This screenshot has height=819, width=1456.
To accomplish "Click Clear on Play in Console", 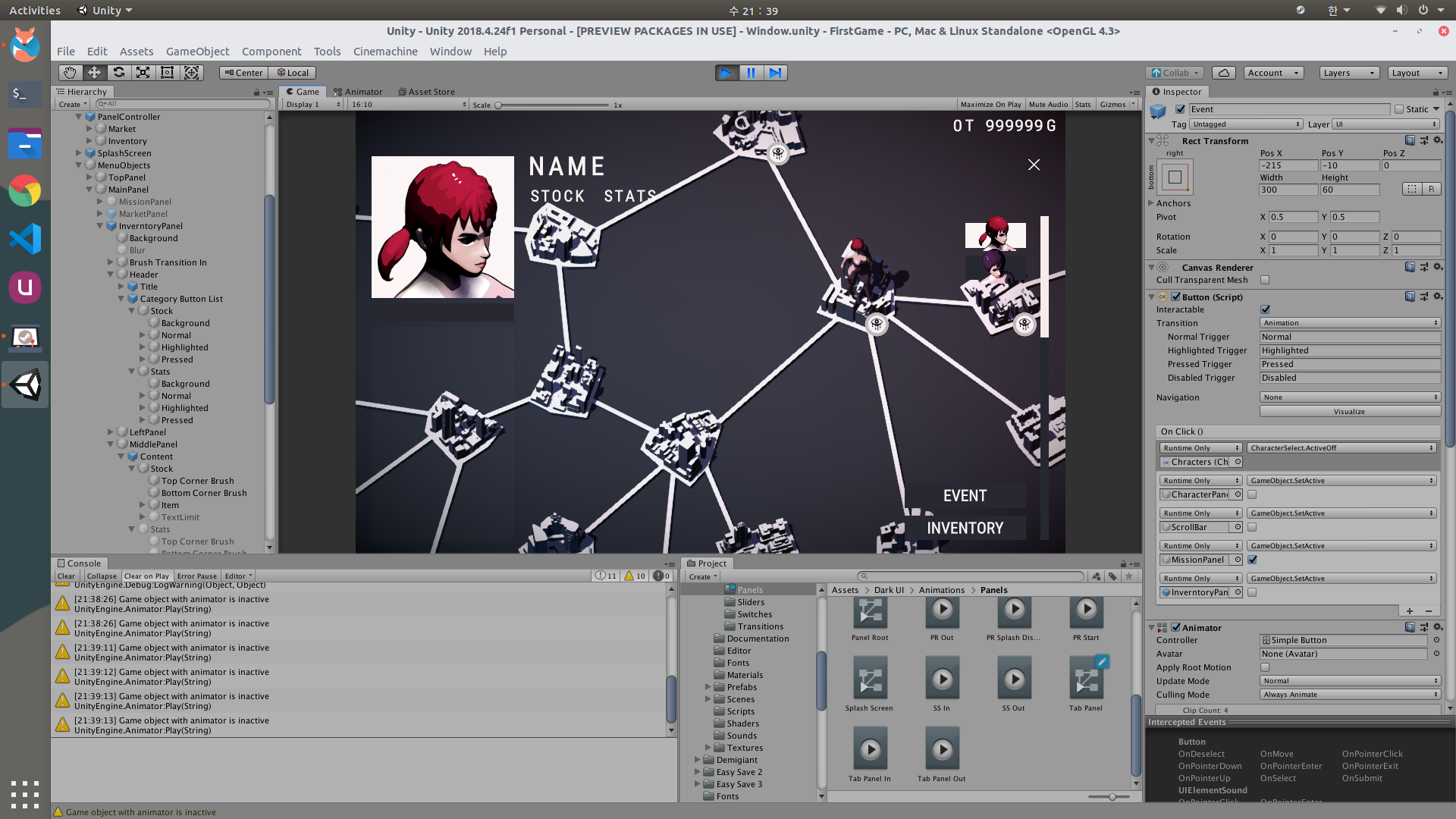I will coord(146,576).
